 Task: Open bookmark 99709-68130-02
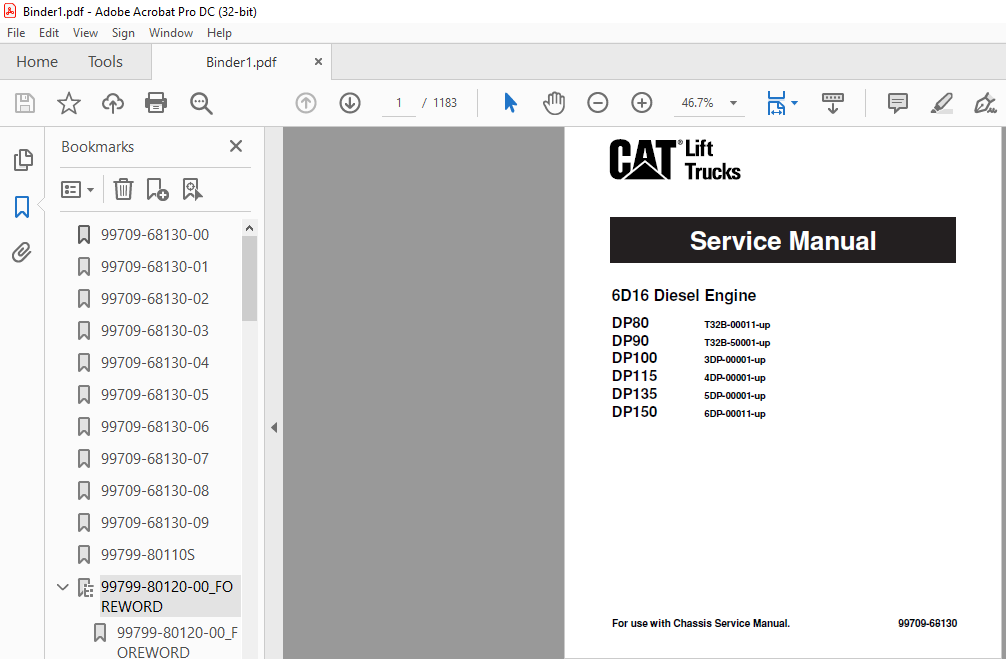pos(155,299)
